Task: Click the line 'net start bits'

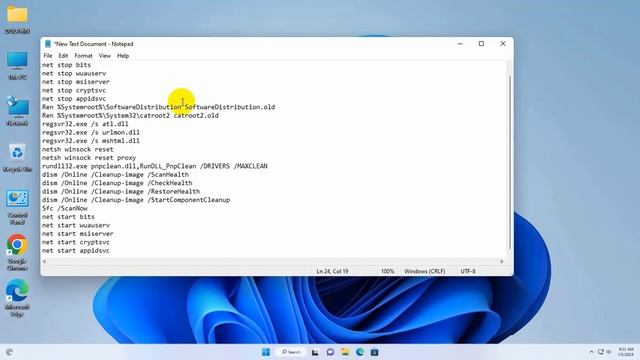Action: click(x=68, y=217)
